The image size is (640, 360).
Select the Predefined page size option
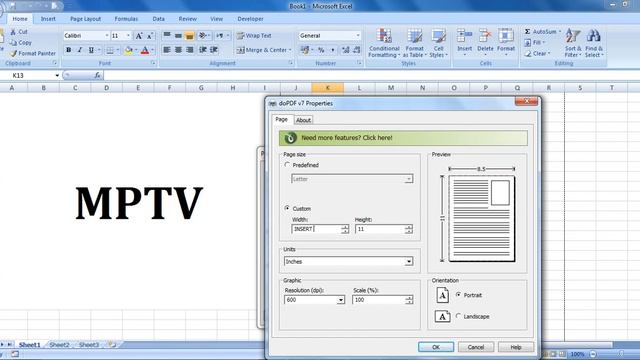[x=287, y=165]
